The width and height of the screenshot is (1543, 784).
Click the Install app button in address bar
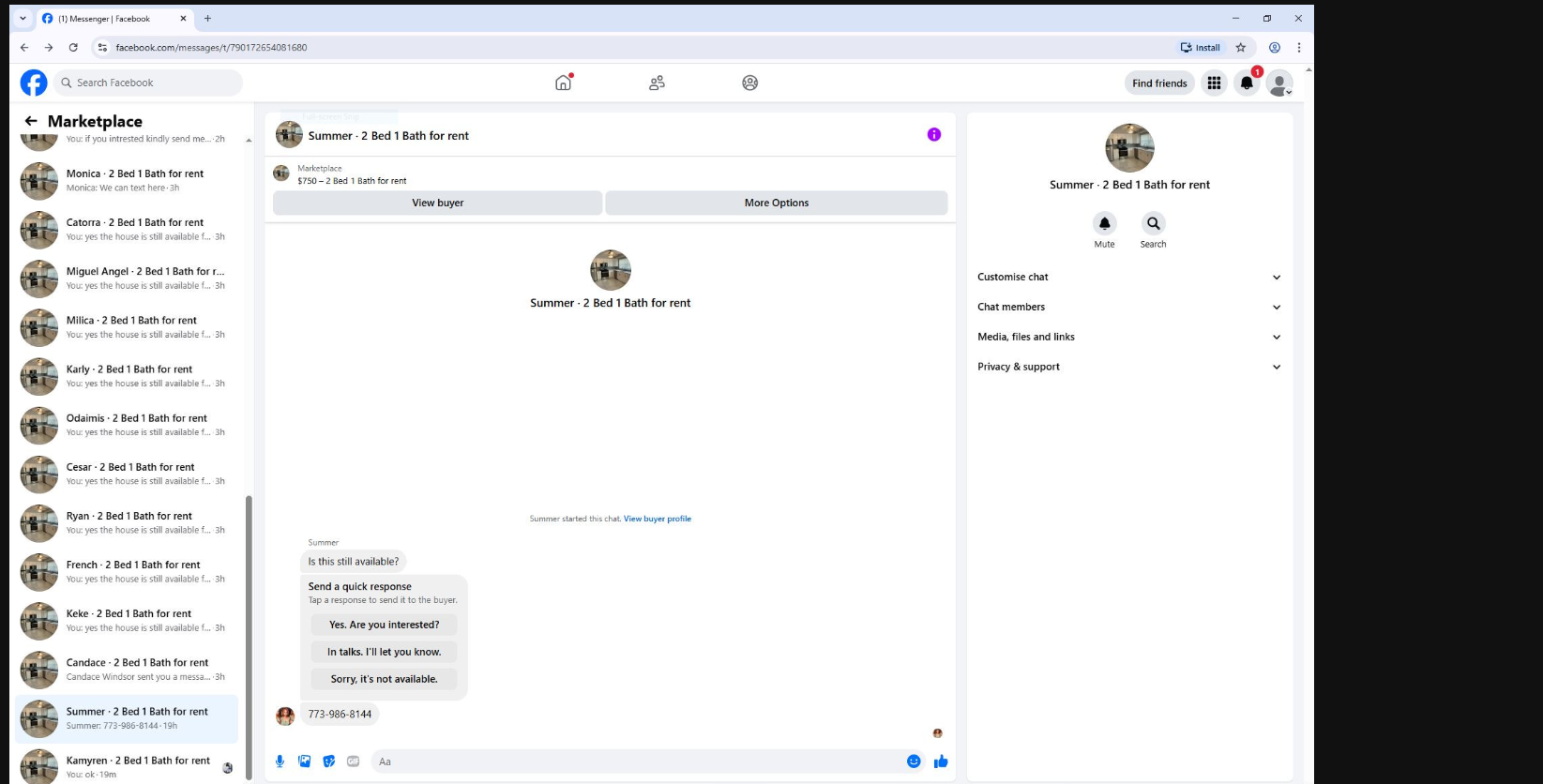click(1201, 47)
